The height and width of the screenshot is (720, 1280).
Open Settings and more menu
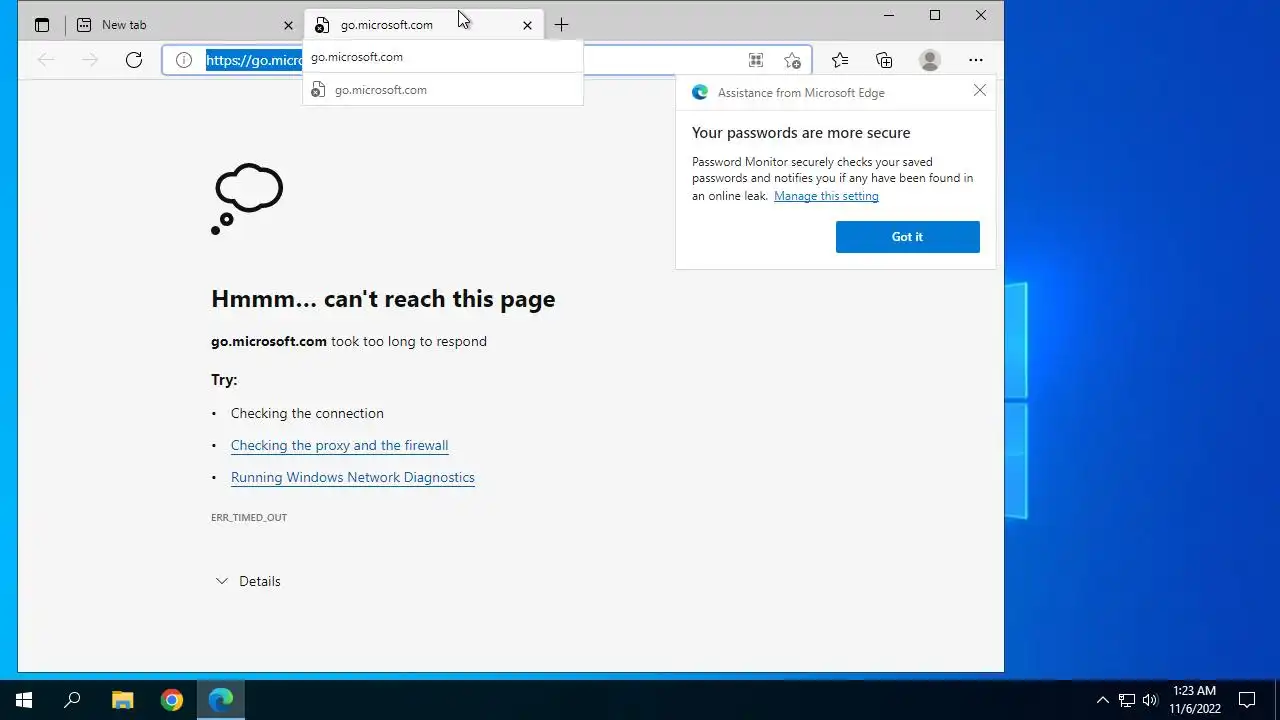pyautogui.click(x=976, y=60)
